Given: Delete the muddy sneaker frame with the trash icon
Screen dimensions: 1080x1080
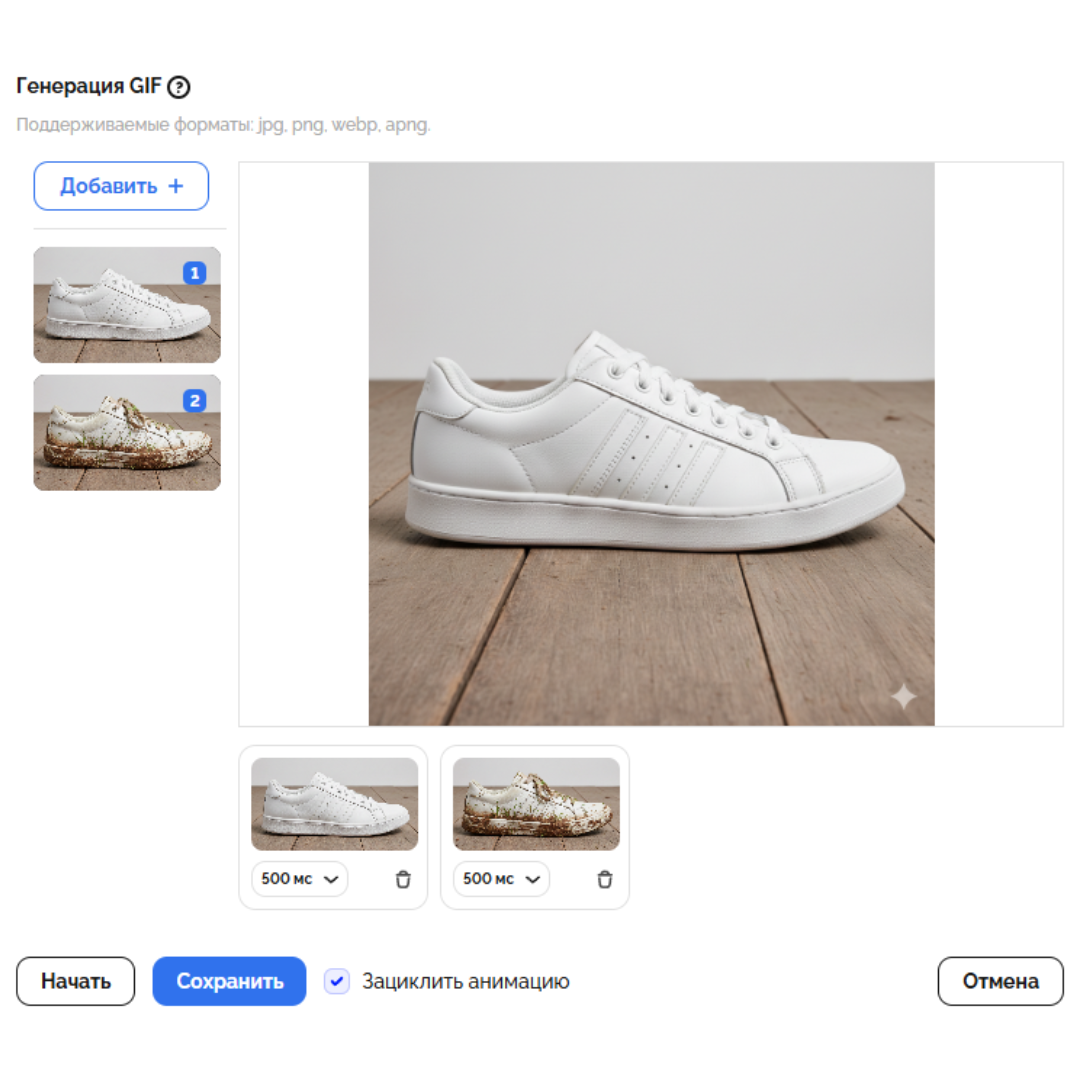Looking at the screenshot, I should pyautogui.click(x=605, y=880).
